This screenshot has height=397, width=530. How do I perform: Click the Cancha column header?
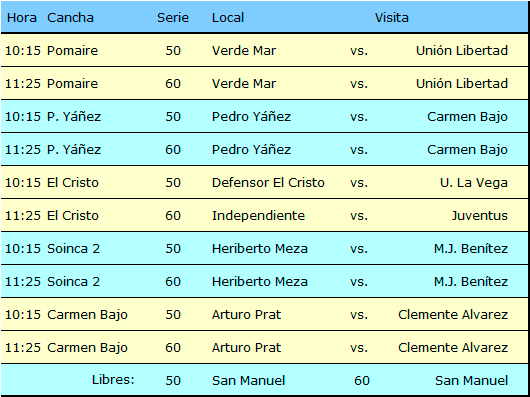tap(70, 18)
